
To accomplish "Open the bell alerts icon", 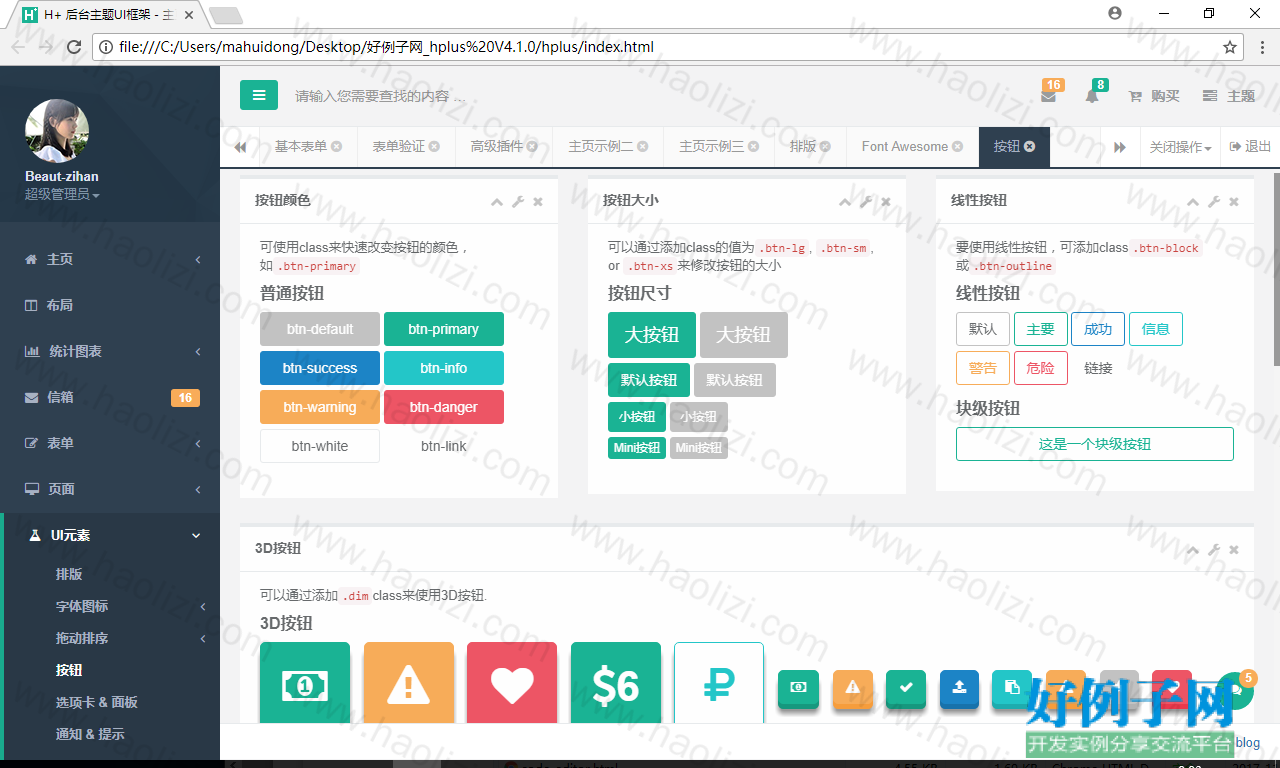I will tap(1091, 96).
